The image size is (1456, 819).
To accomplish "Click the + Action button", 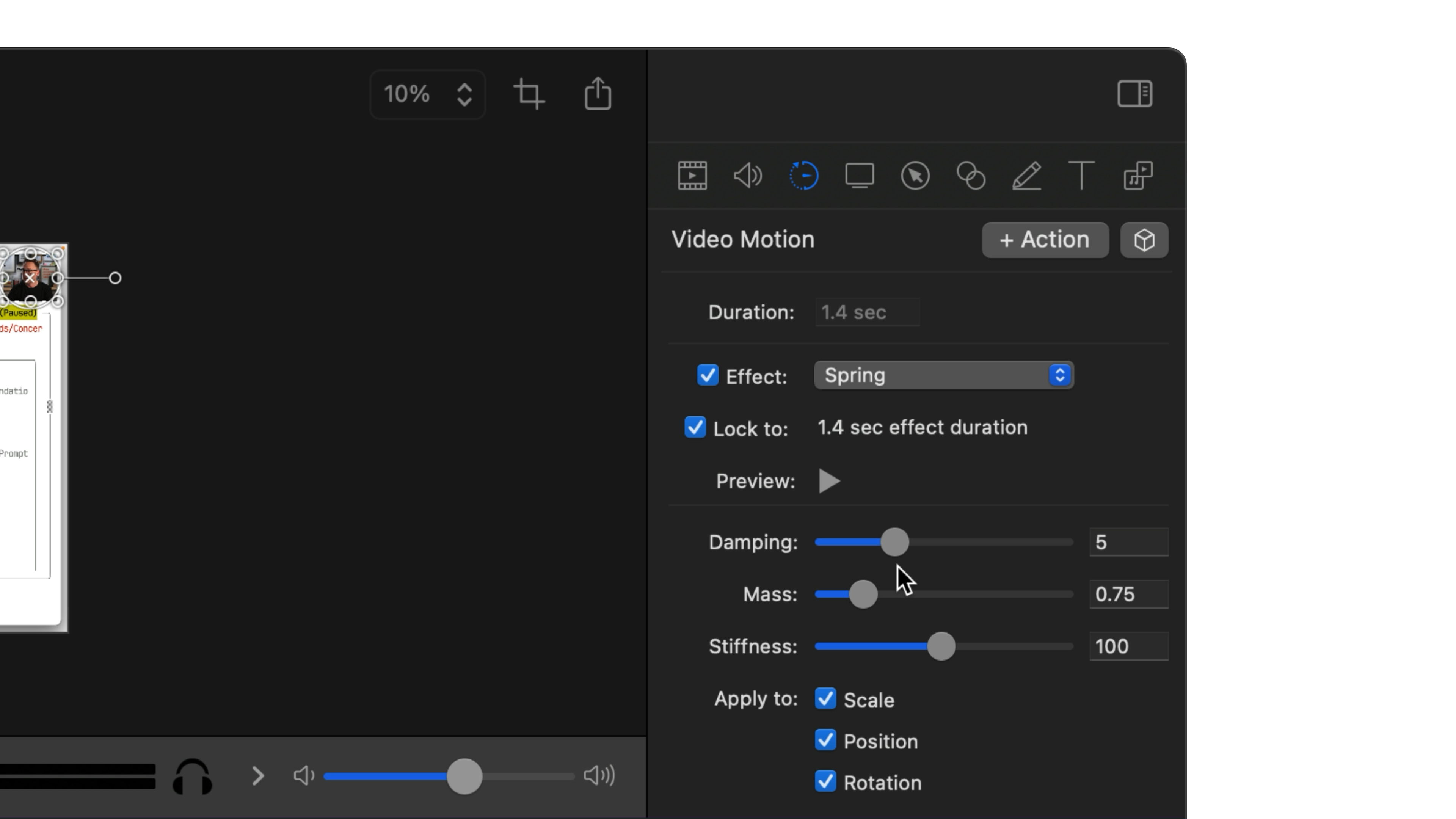I will tap(1045, 240).
